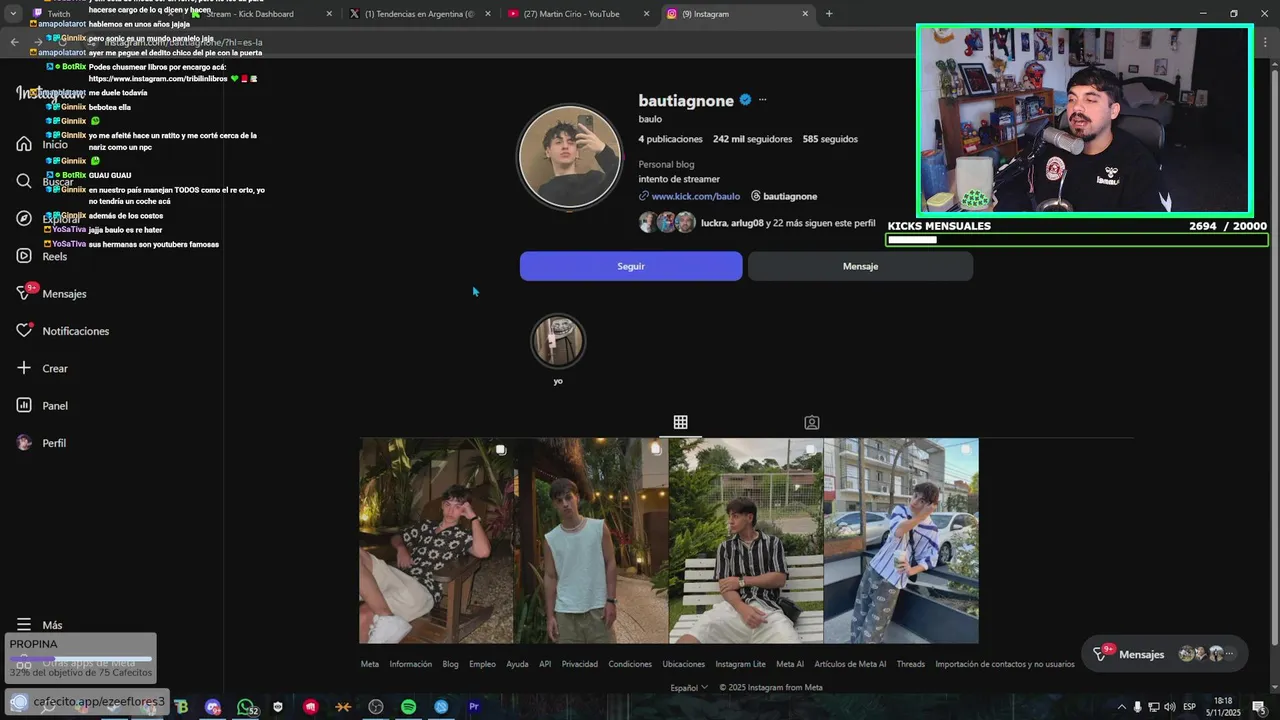Click Ayuda footer link
Viewport: 1280px width, 720px height.
click(x=517, y=664)
